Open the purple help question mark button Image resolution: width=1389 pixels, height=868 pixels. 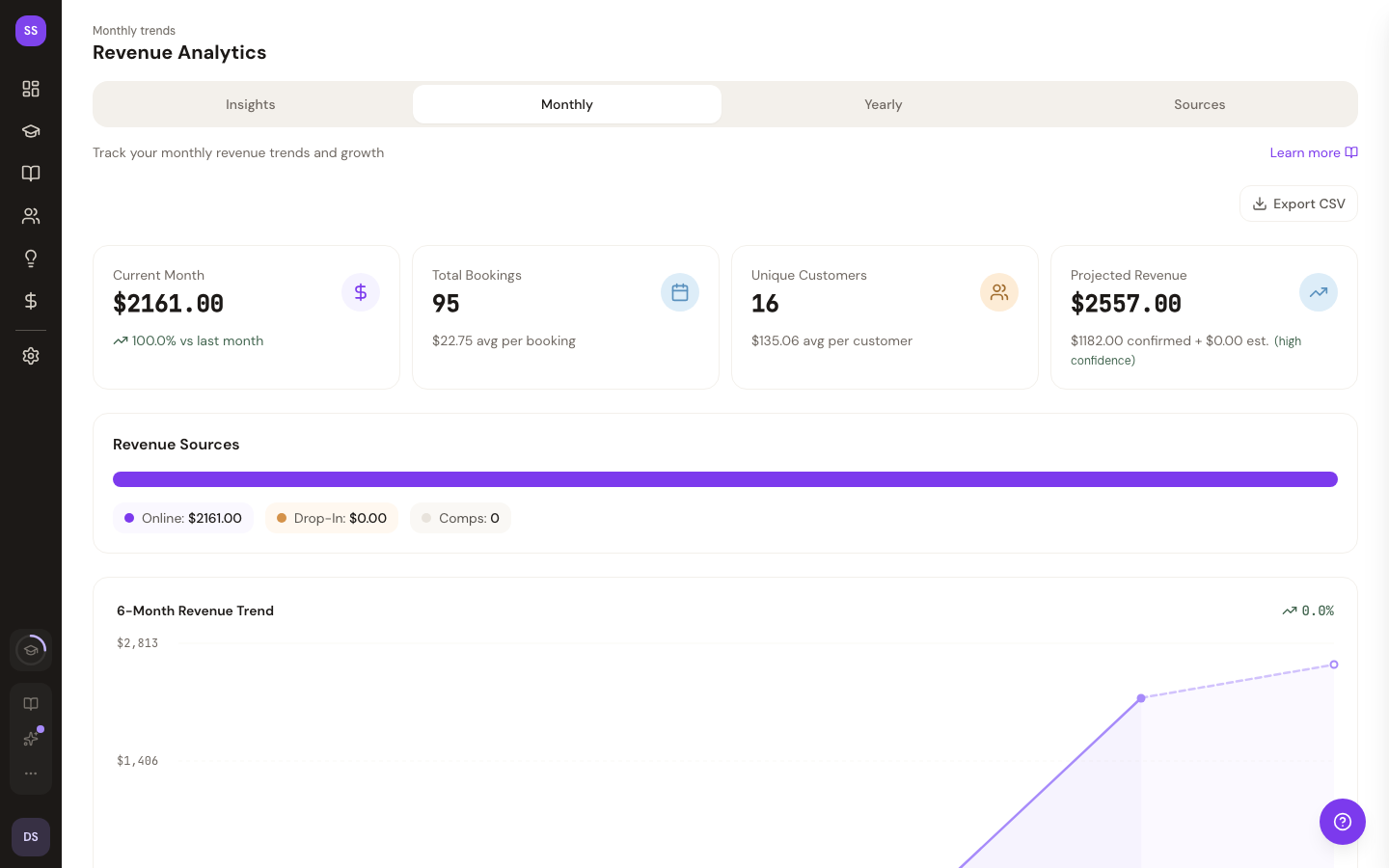click(x=1342, y=822)
